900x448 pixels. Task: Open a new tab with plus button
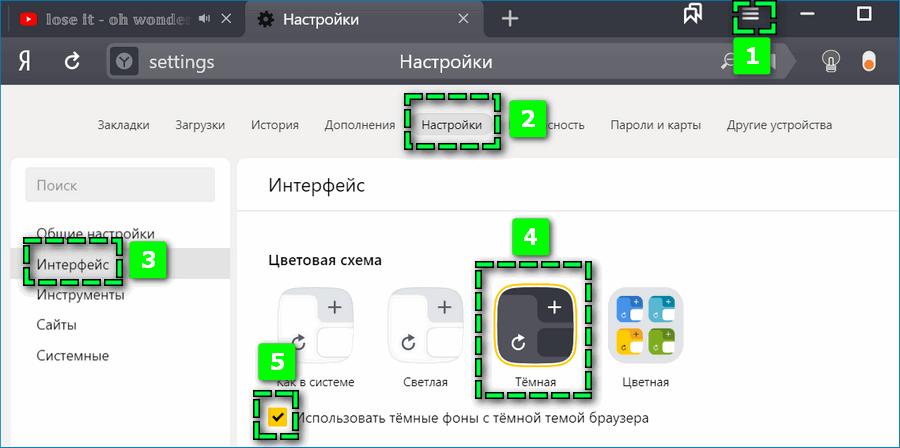(510, 19)
